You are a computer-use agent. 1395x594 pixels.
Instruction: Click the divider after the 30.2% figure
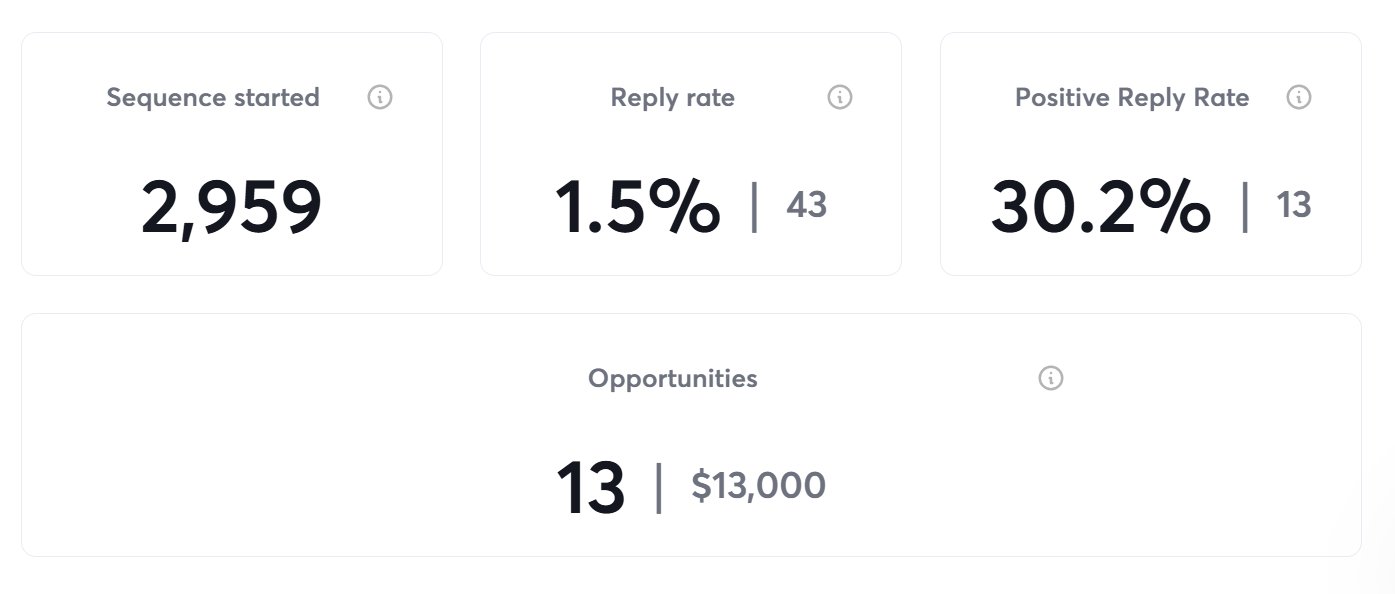pyautogui.click(x=1245, y=207)
